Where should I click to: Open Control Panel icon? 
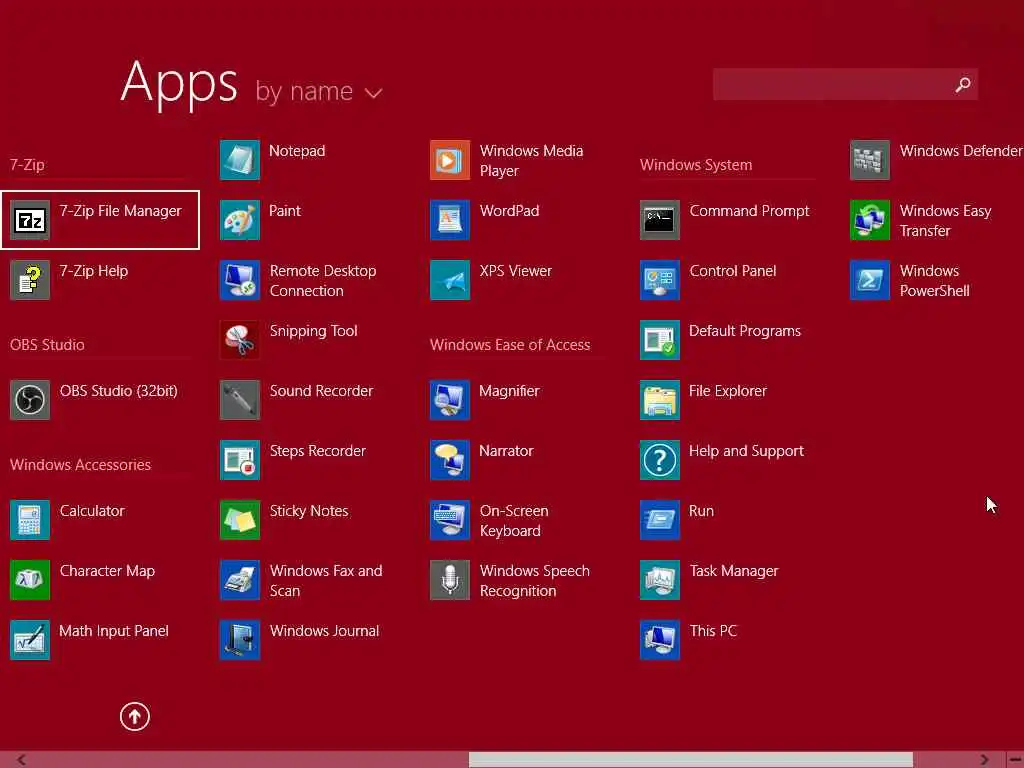tap(660, 280)
